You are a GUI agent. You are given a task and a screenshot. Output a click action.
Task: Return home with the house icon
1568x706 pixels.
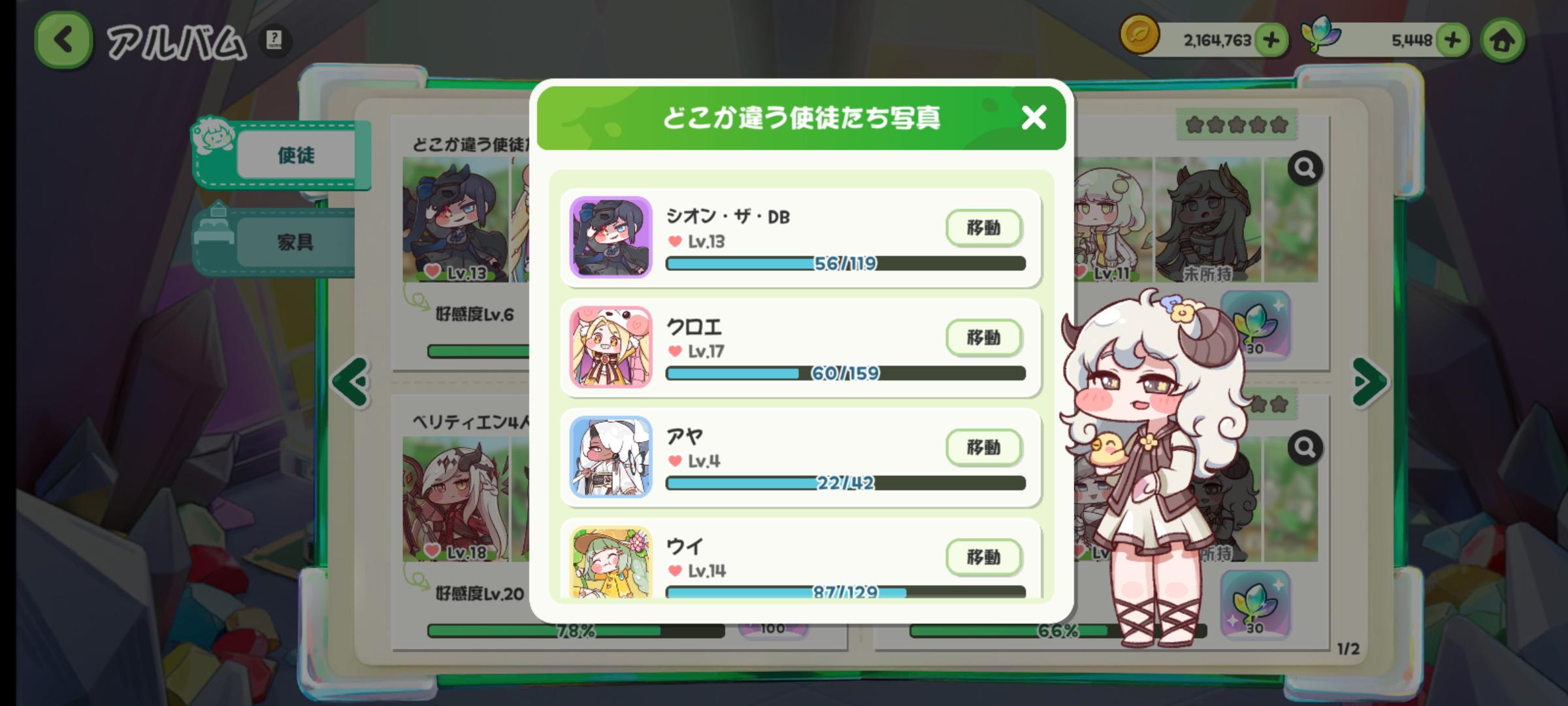1502,41
